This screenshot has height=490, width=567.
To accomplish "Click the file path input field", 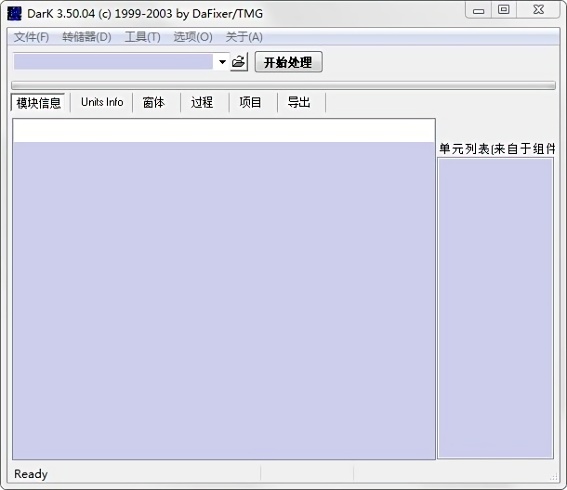I will pyautogui.click(x=113, y=62).
